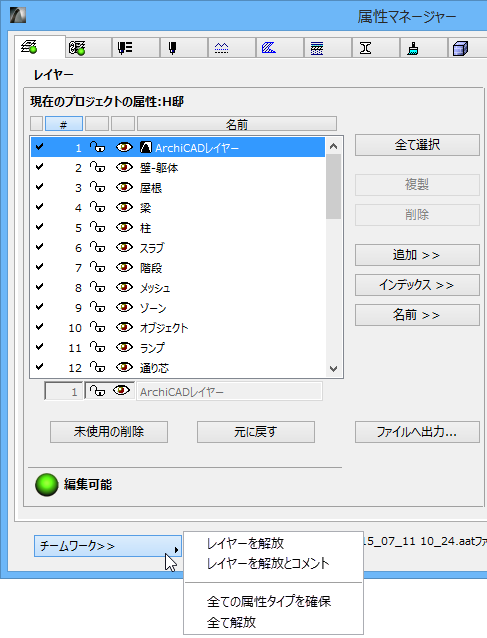Click the checkmark column header
The image size is (487, 638).
[36, 124]
